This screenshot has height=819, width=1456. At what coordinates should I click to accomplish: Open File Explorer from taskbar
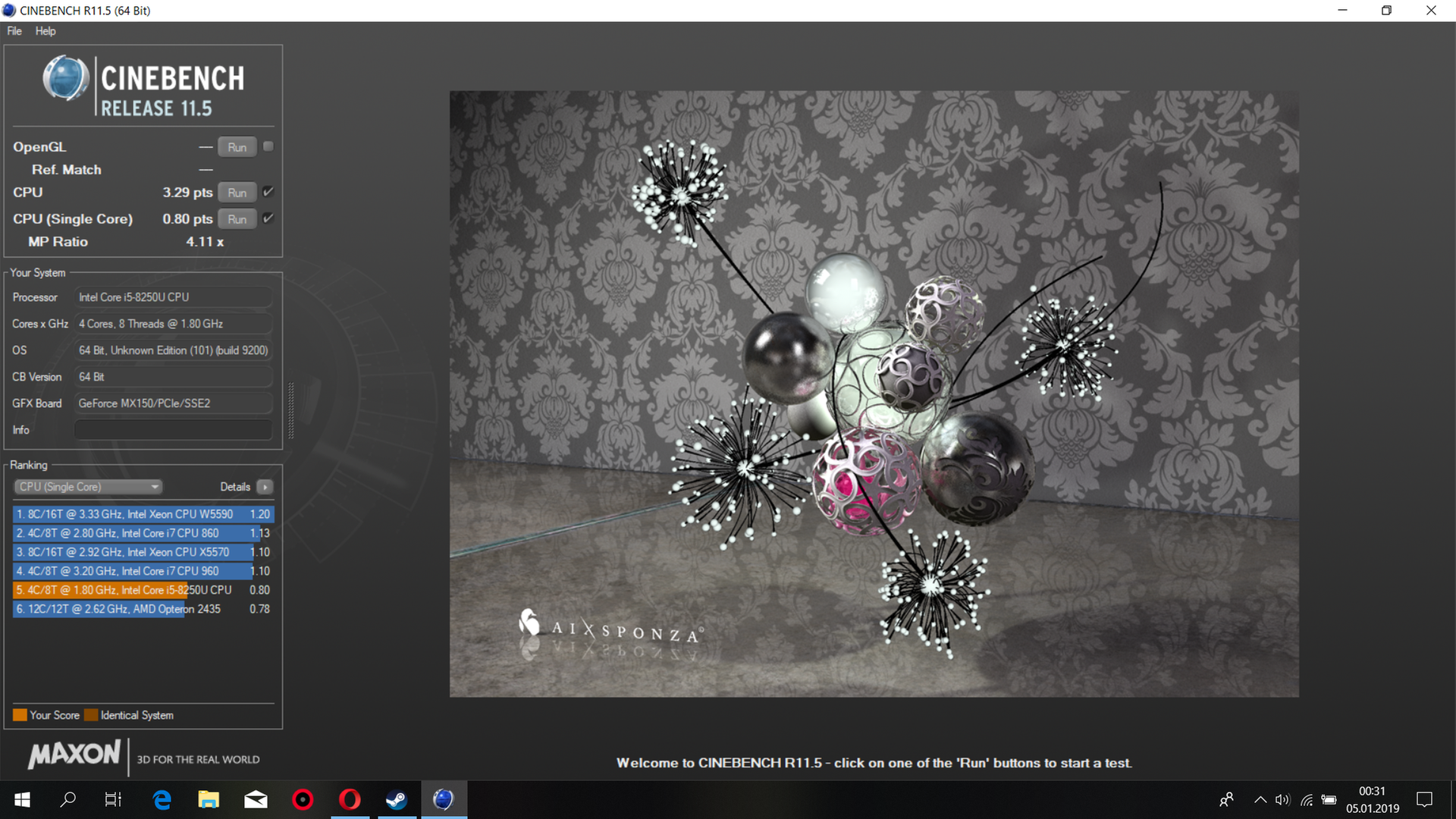209,799
